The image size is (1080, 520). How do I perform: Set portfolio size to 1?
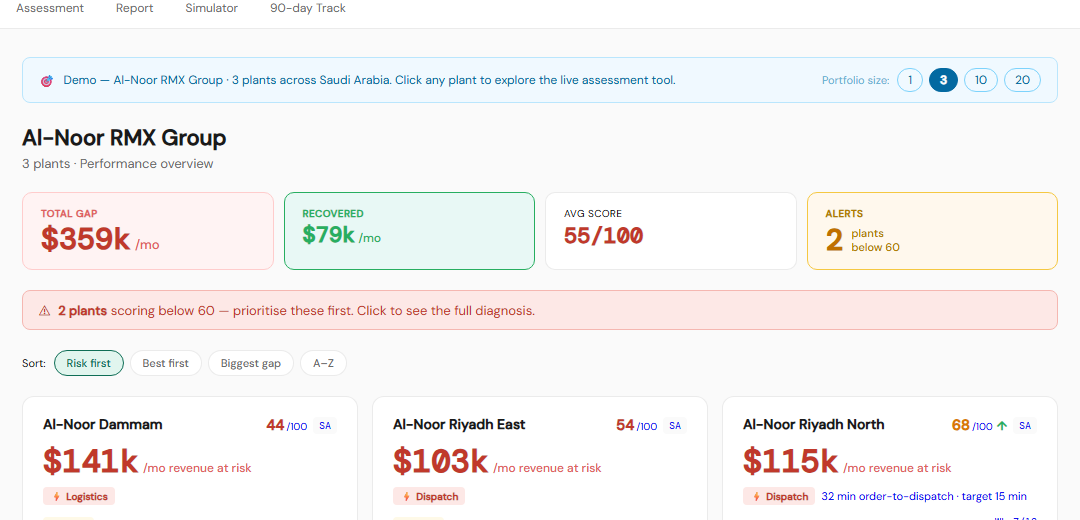[910, 80]
